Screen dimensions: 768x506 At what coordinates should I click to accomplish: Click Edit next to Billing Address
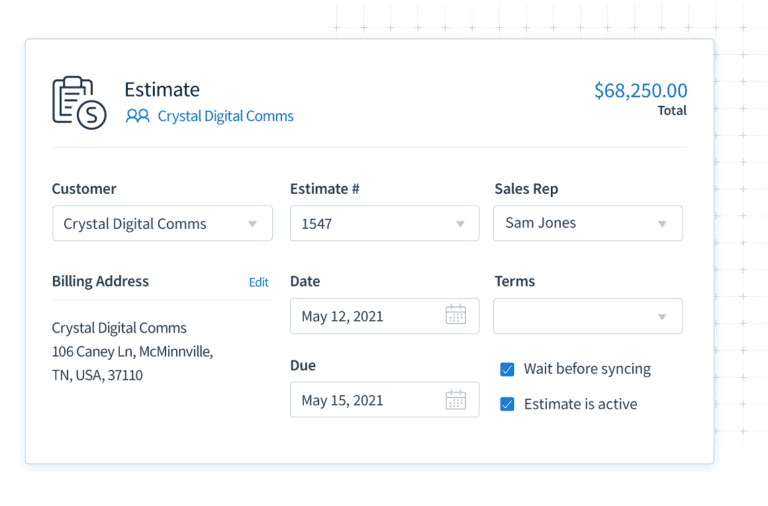258,282
